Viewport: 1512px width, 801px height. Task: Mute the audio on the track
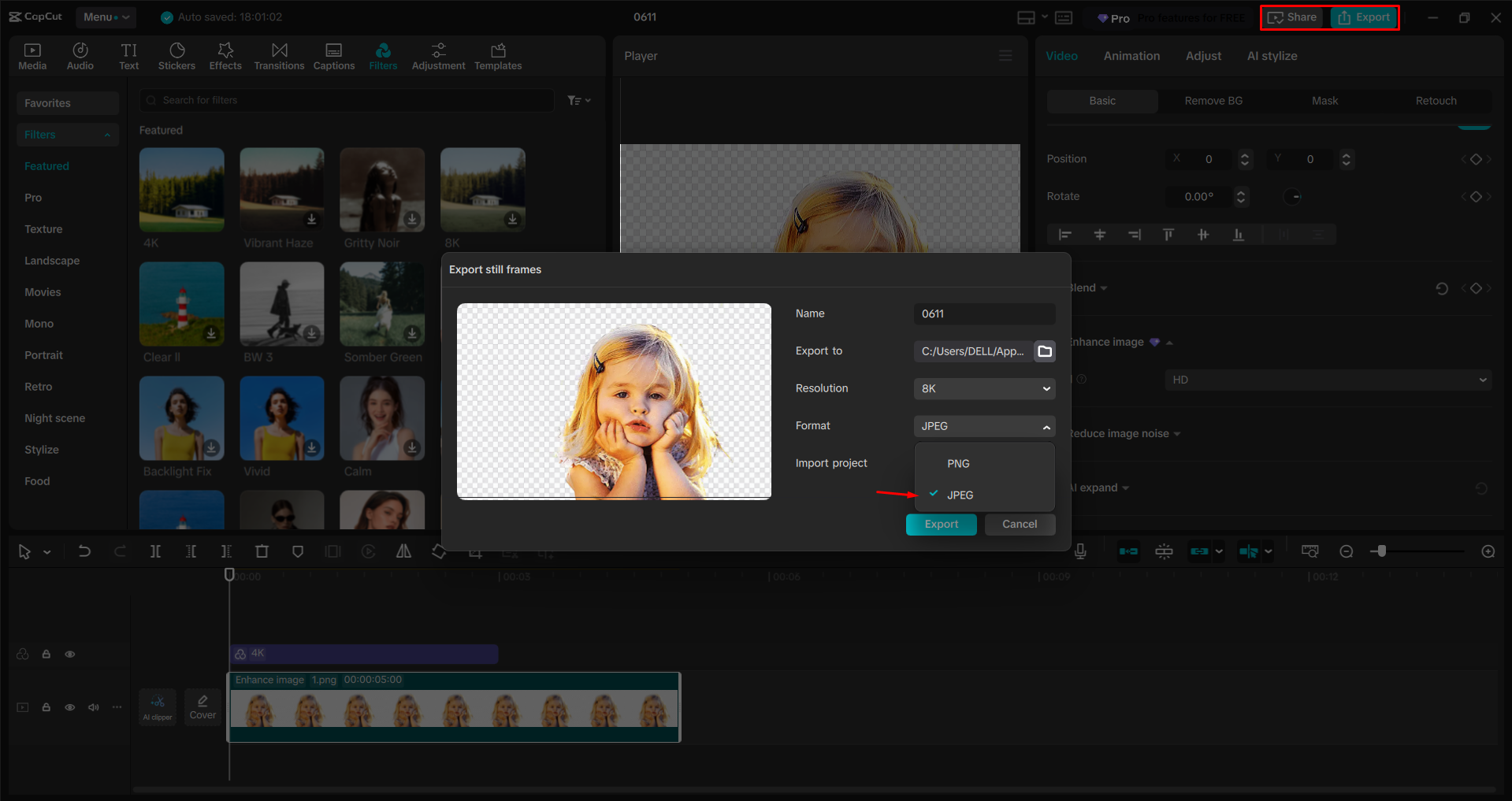93,706
